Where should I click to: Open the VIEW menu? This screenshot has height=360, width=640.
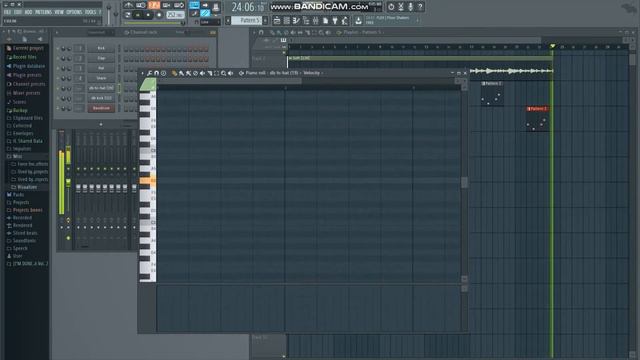pos(59,12)
